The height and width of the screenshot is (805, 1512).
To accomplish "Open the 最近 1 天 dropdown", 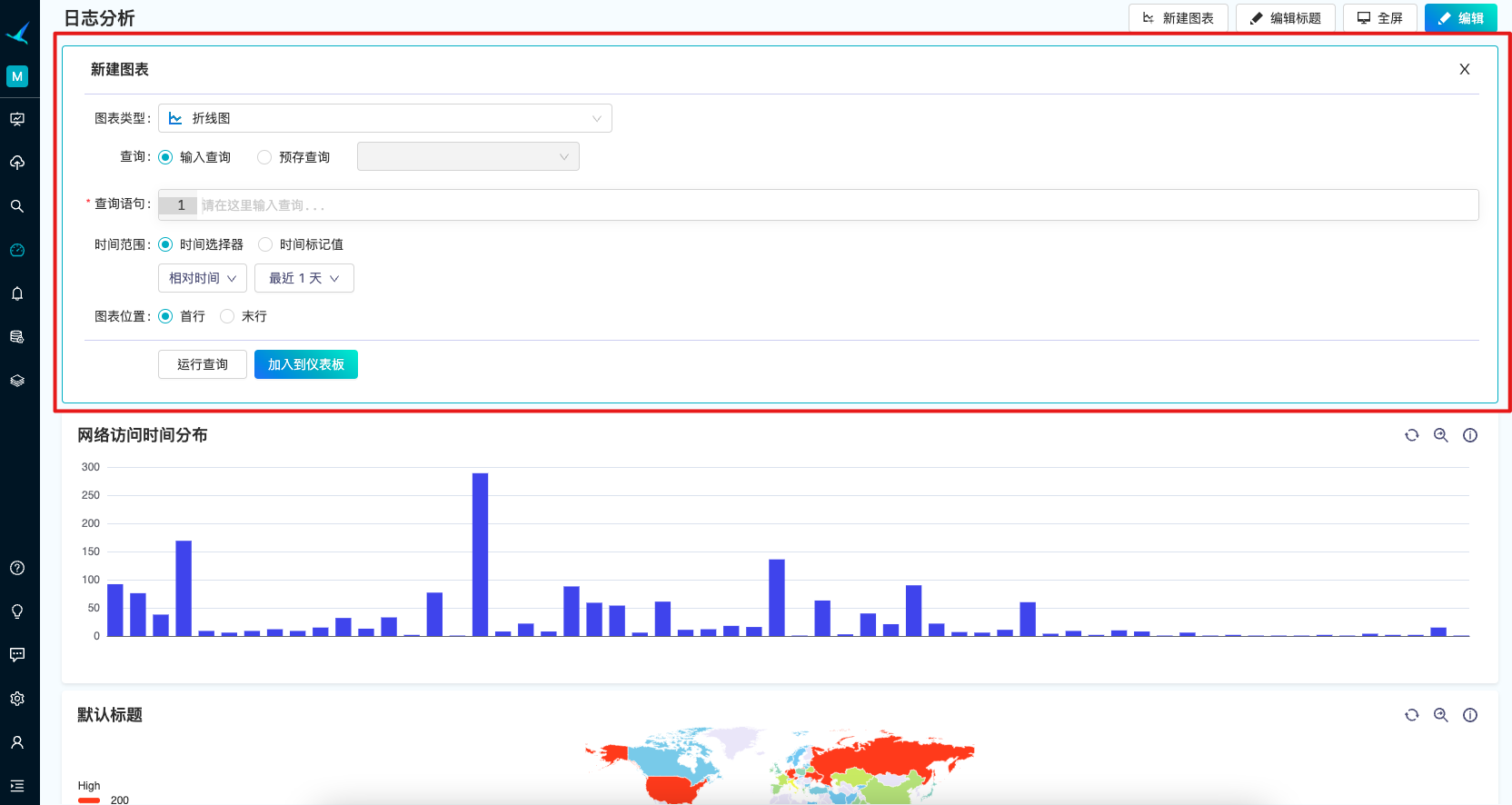I will coord(304,278).
